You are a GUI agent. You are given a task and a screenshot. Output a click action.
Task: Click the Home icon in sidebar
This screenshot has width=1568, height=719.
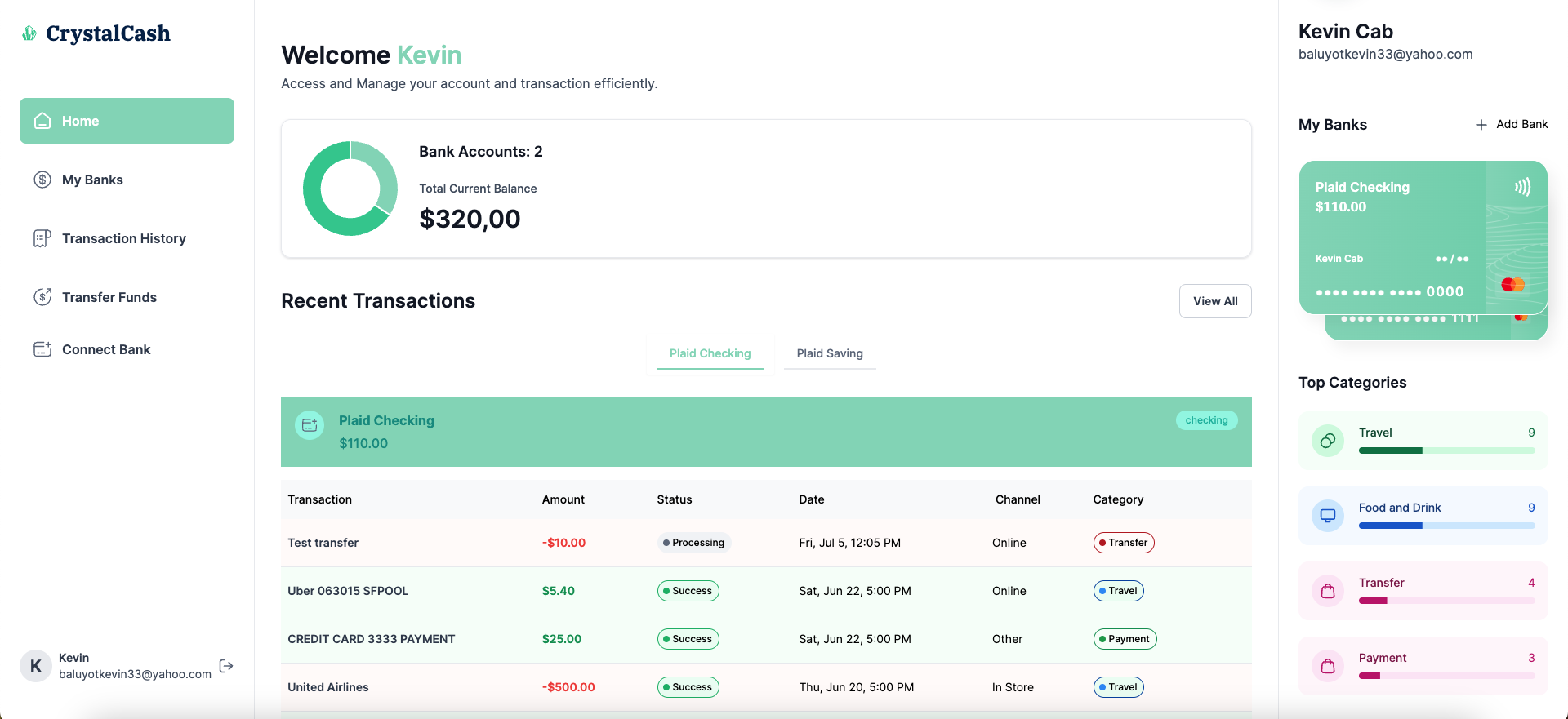click(x=42, y=121)
